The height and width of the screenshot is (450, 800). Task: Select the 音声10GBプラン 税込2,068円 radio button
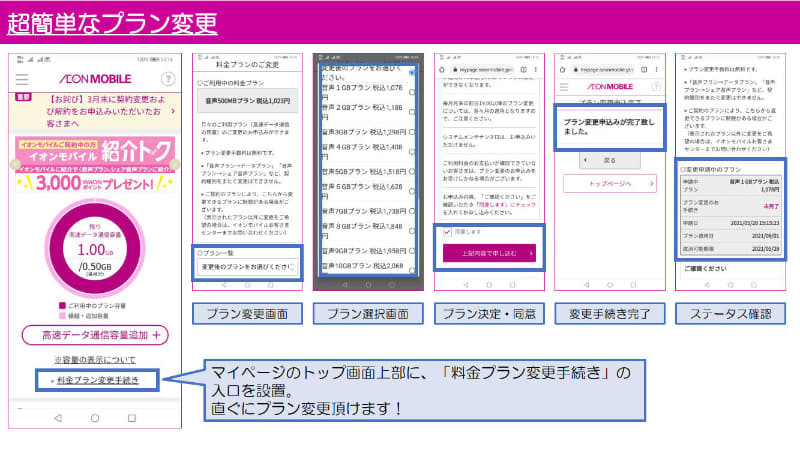[412, 270]
